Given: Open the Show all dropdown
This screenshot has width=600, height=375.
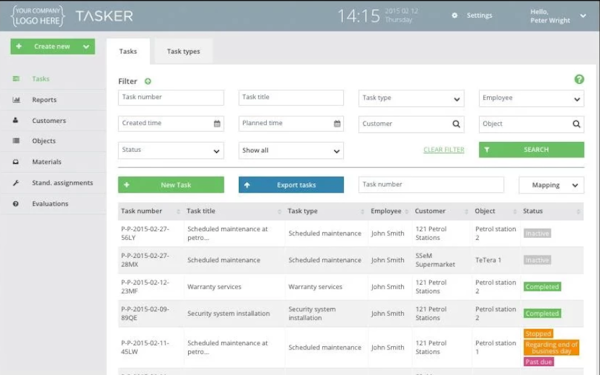Looking at the screenshot, I should pyautogui.click(x=291, y=150).
